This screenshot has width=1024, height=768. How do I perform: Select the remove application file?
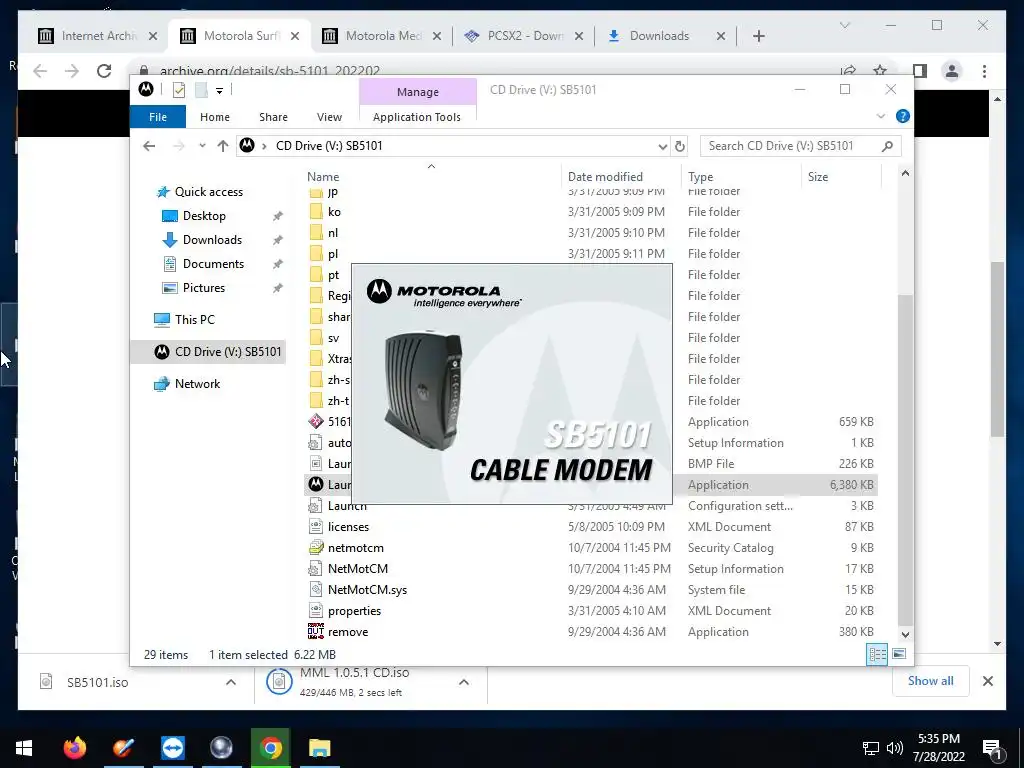(x=347, y=632)
